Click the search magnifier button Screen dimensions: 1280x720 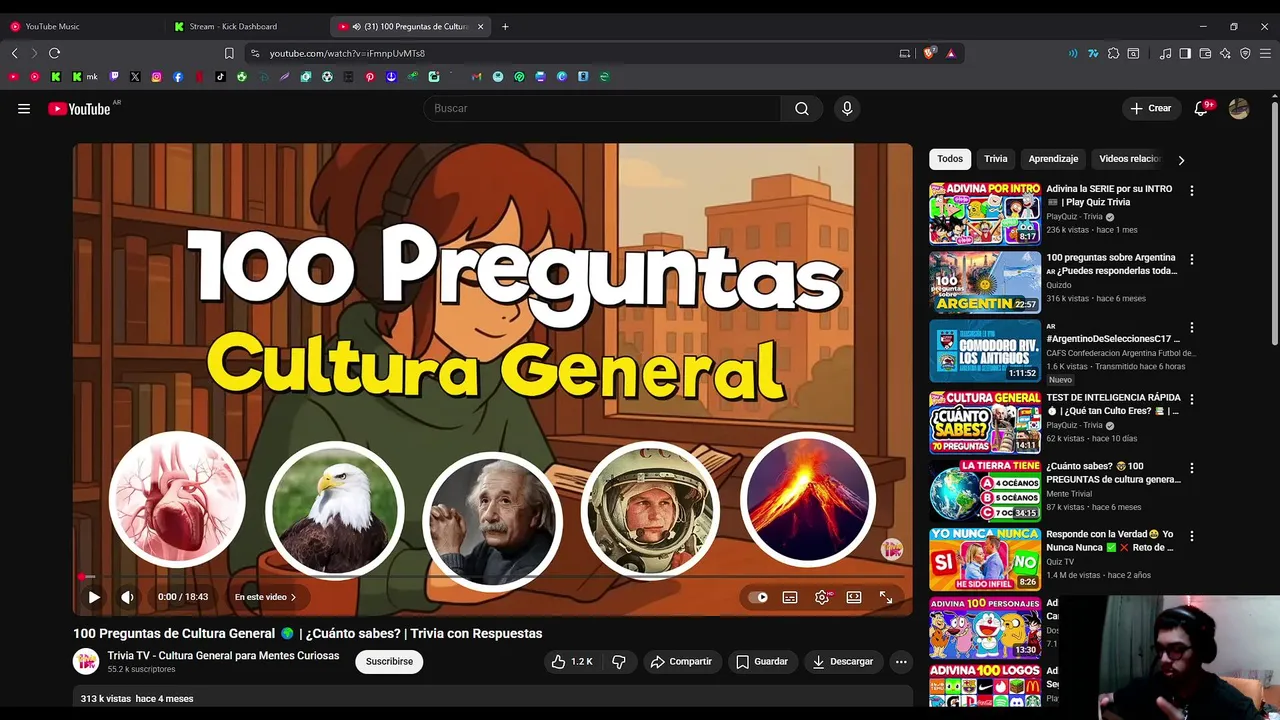coord(802,109)
